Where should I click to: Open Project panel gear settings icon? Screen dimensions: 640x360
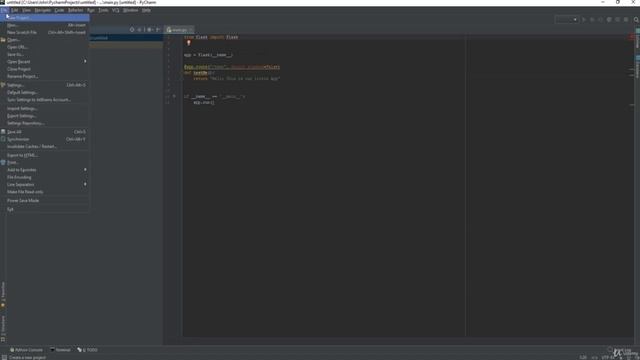(149, 30)
